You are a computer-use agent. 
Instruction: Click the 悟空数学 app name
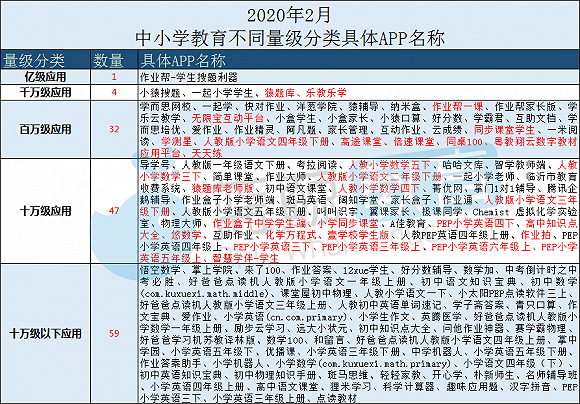click(160, 270)
